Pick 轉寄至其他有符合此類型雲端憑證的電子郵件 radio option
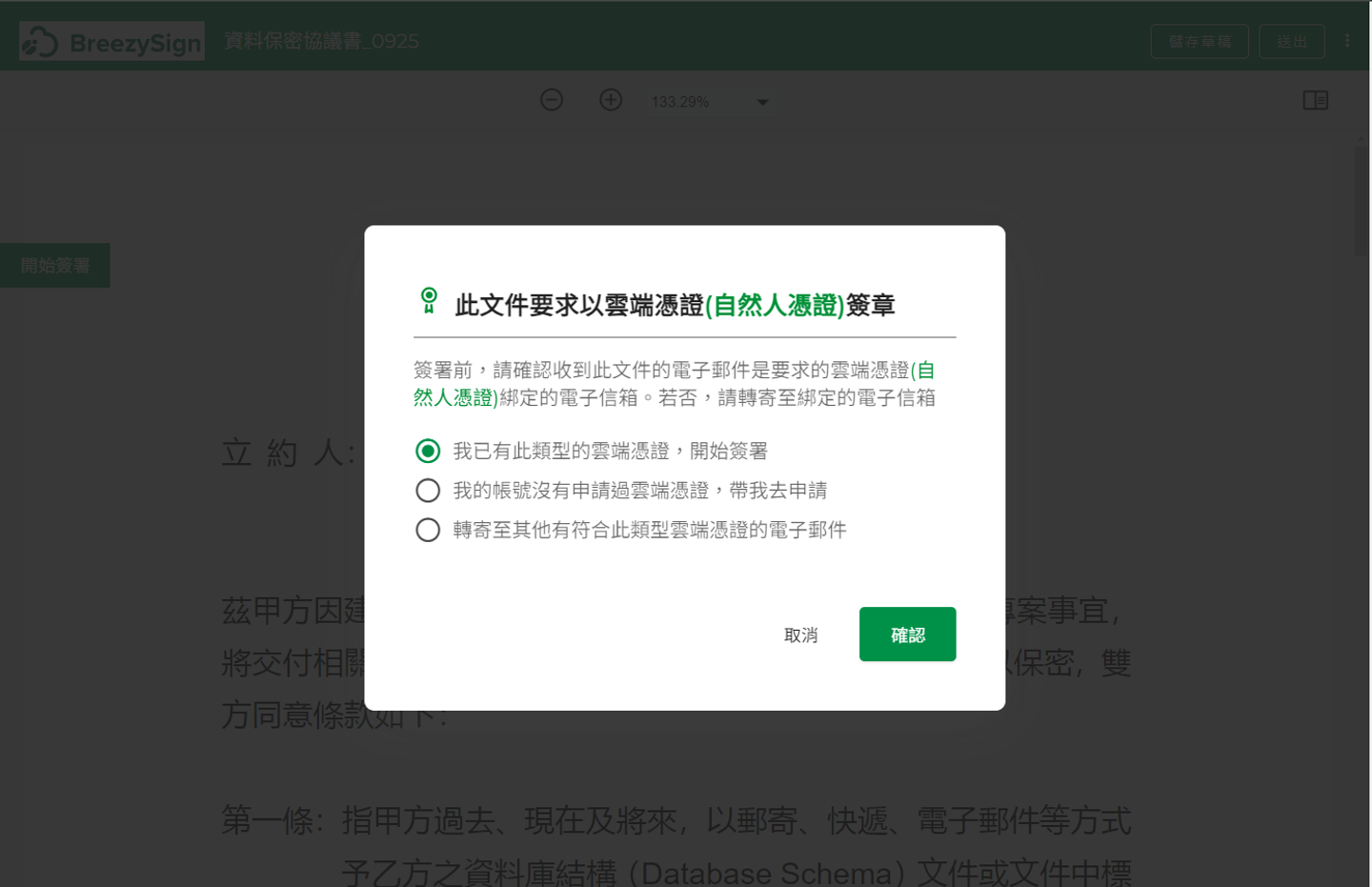This screenshot has height=887, width=1372. click(x=428, y=530)
